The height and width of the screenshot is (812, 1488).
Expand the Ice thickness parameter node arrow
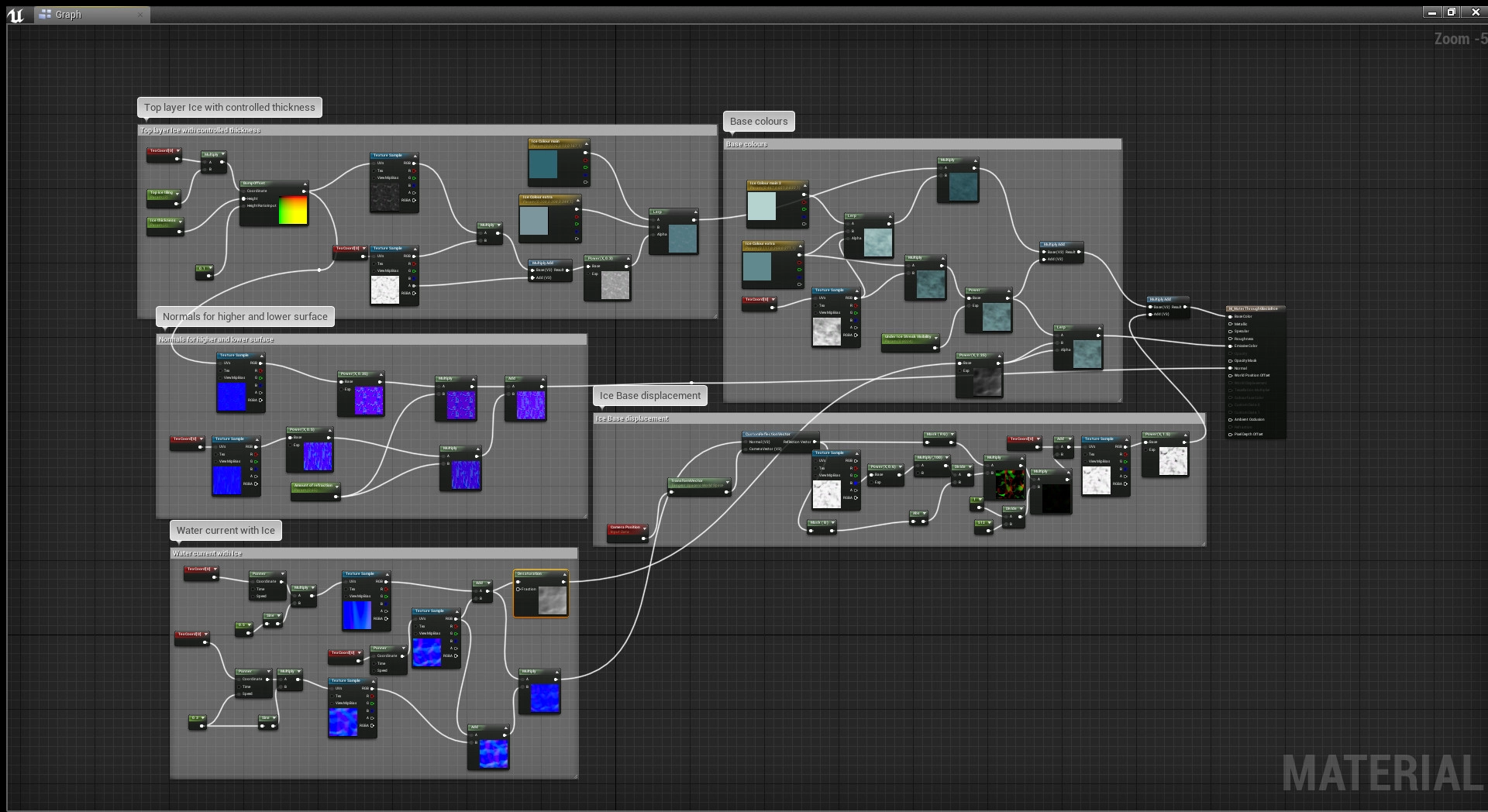pos(181,221)
